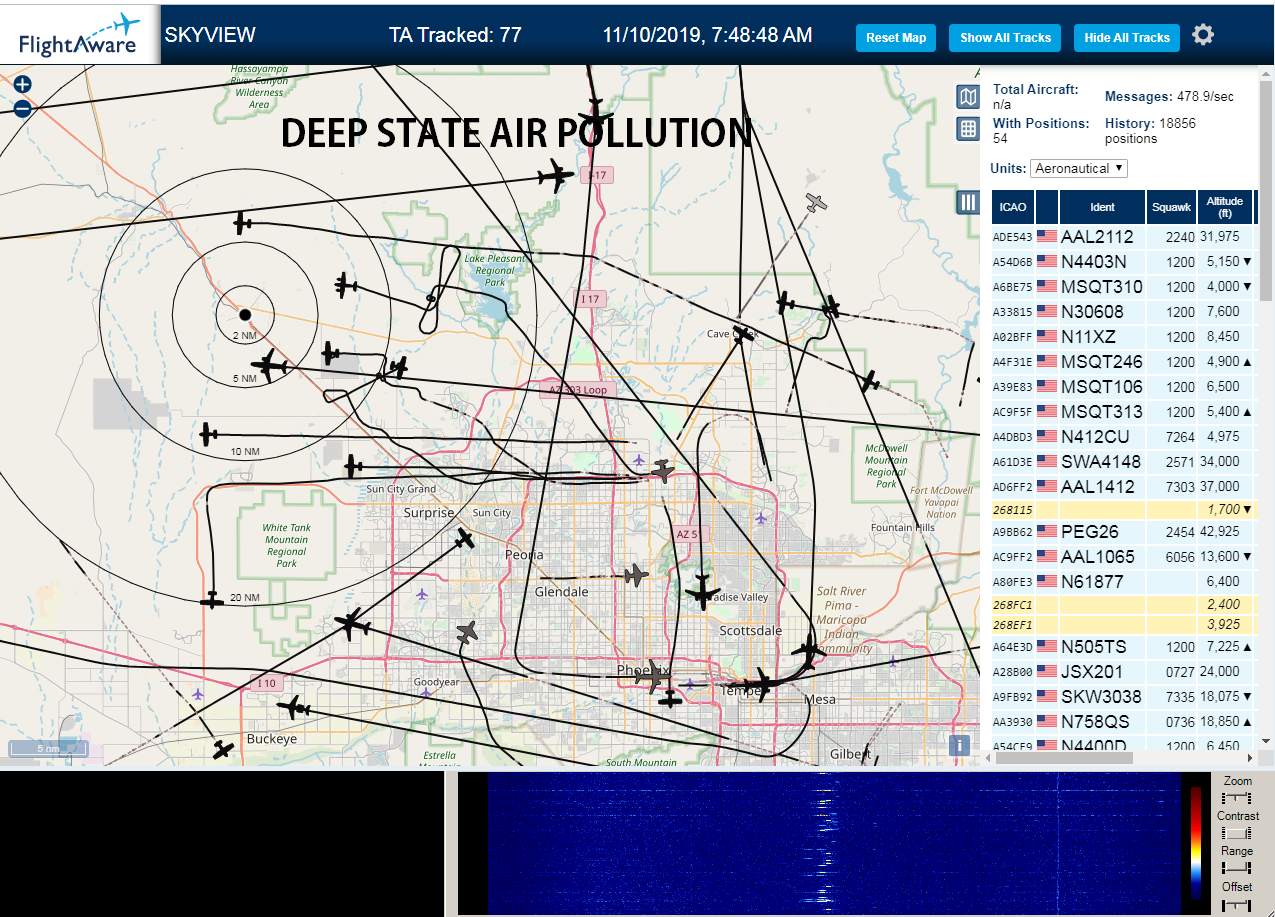The width and height of the screenshot is (1275, 917).
Task: Select the yellow 268115 row
Action: 1124,509
